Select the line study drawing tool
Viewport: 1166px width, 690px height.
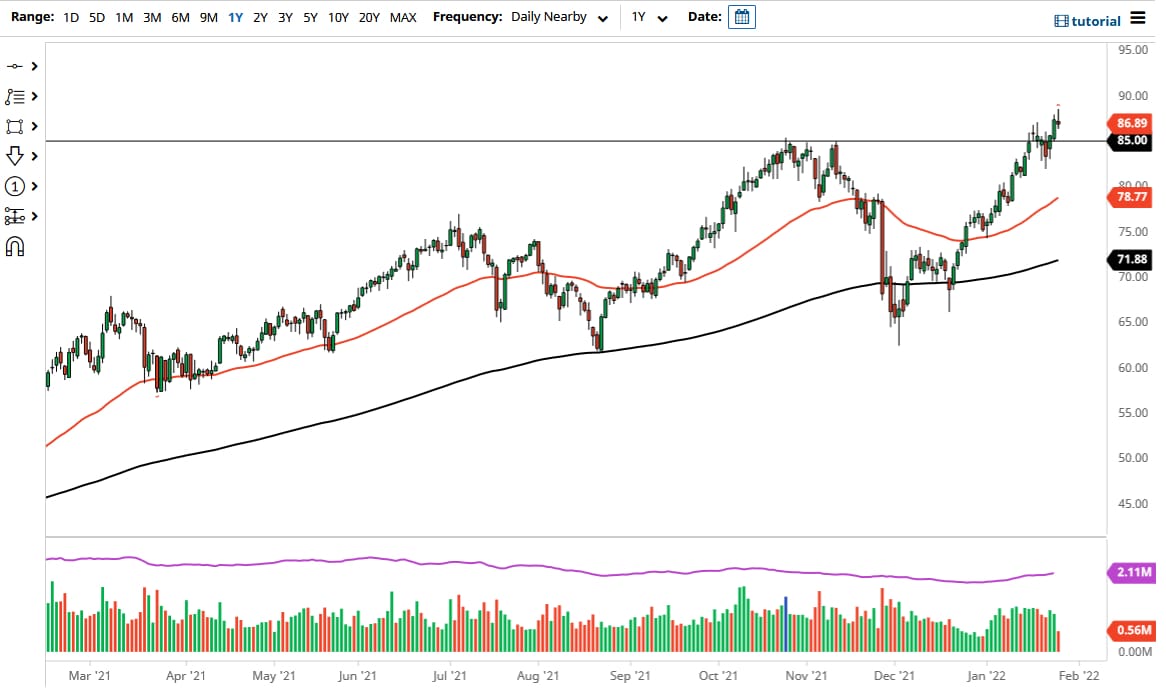14,66
